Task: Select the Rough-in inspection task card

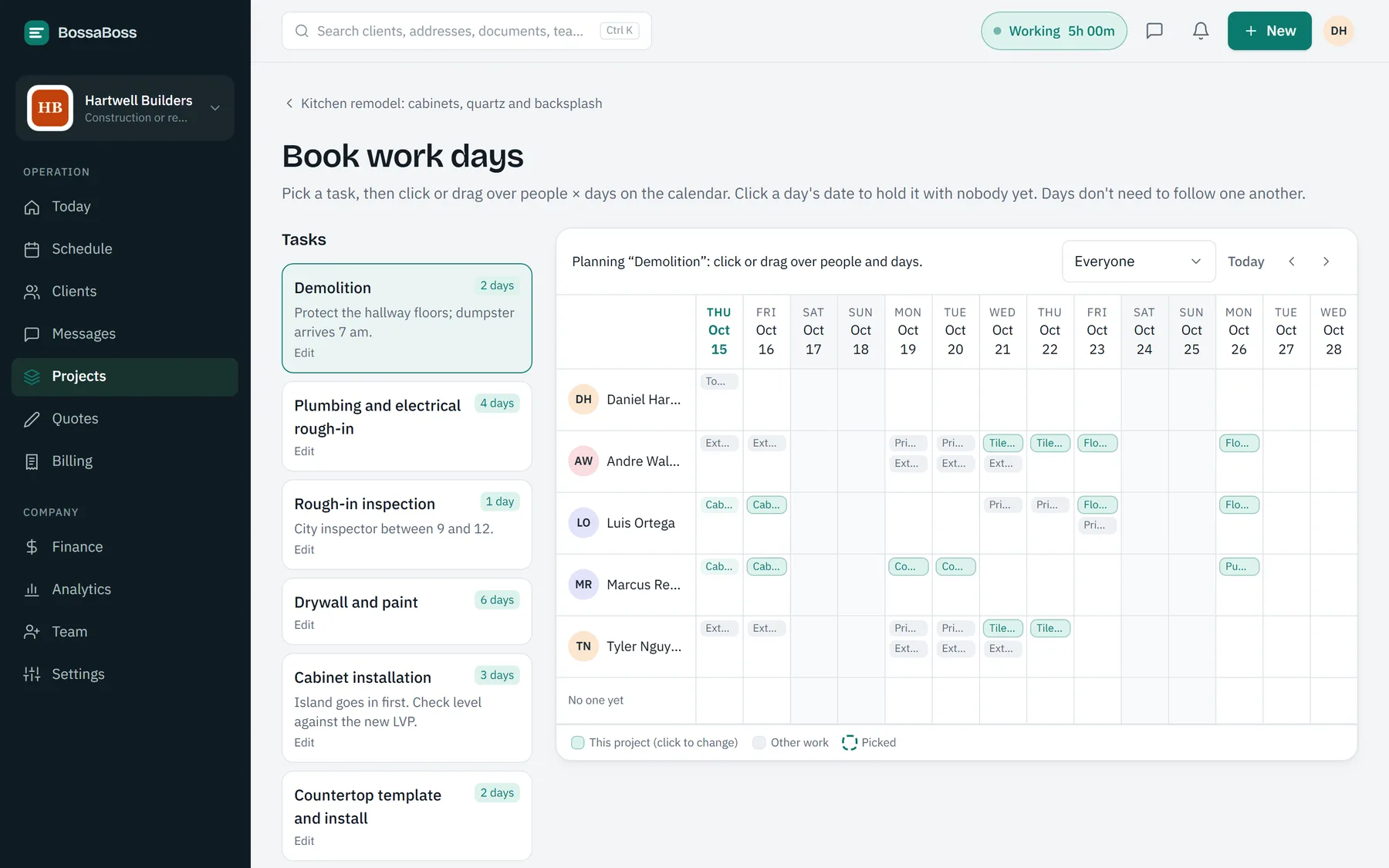Action: pos(407,525)
